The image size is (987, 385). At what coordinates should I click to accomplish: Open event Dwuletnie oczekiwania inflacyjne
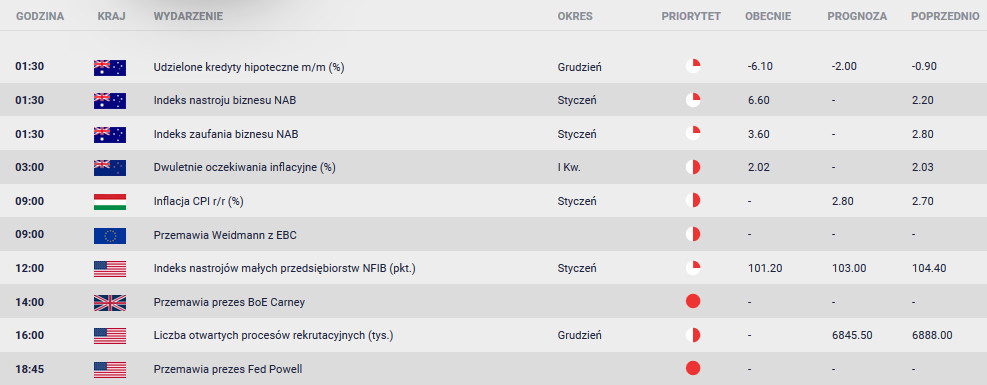245,168
